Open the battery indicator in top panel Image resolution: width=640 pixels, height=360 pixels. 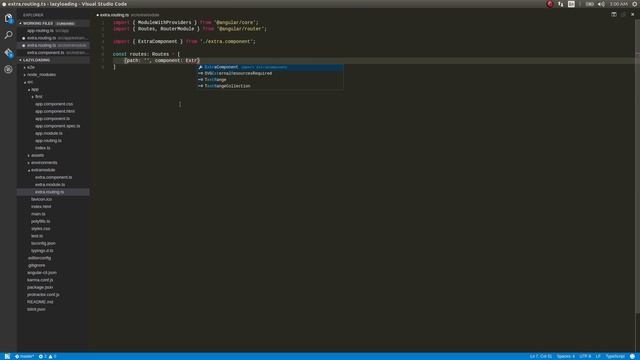pyautogui.click(x=590, y=4)
